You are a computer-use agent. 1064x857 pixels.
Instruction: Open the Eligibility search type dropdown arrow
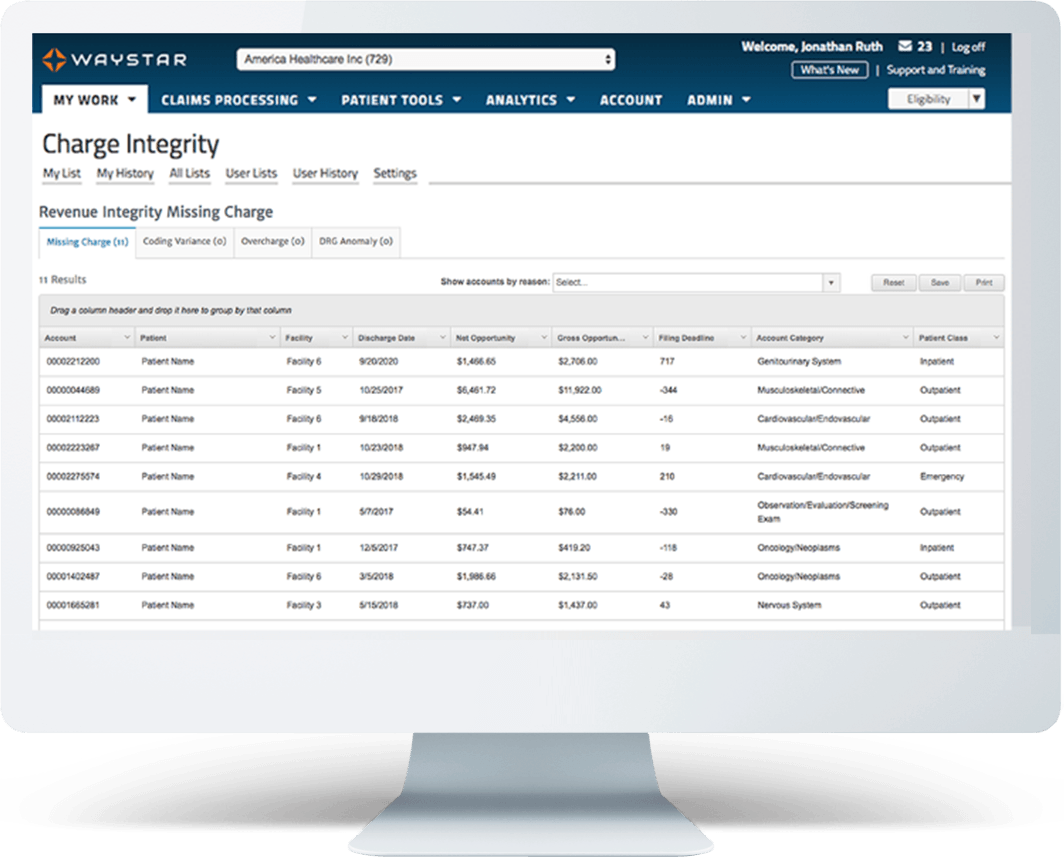(974, 98)
